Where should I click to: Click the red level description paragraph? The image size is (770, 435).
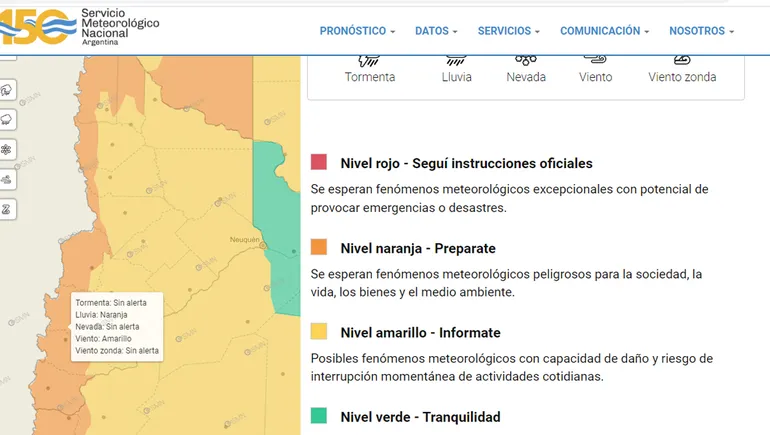click(509, 198)
